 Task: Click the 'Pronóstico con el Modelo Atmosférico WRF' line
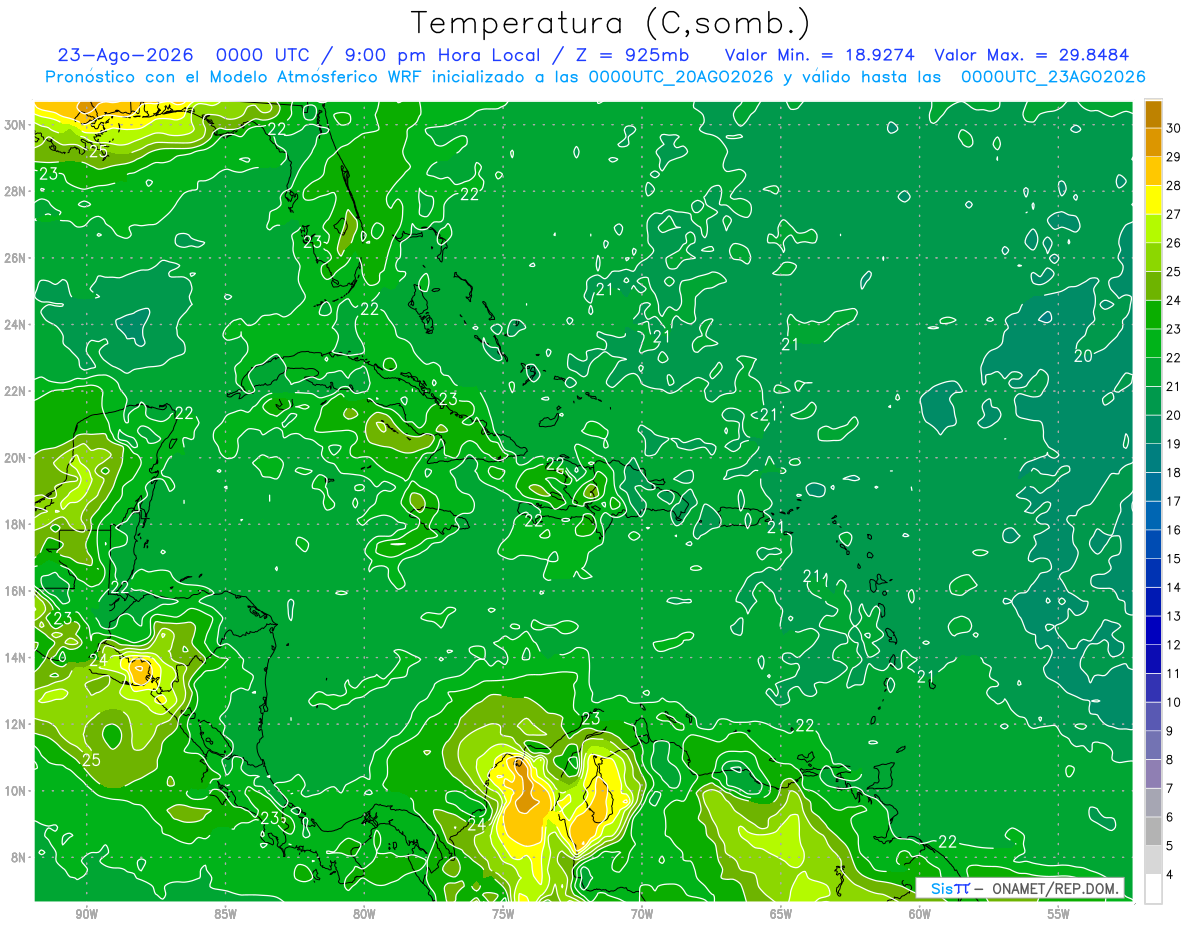[595, 77]
